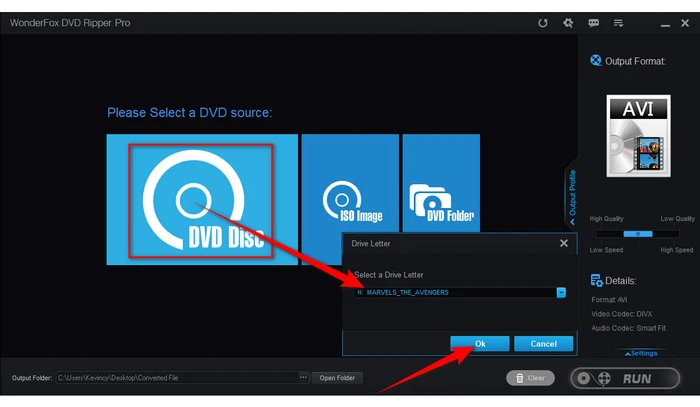Choose the DVD Folder source
This screenshot has width=700, height=407.
441,183
